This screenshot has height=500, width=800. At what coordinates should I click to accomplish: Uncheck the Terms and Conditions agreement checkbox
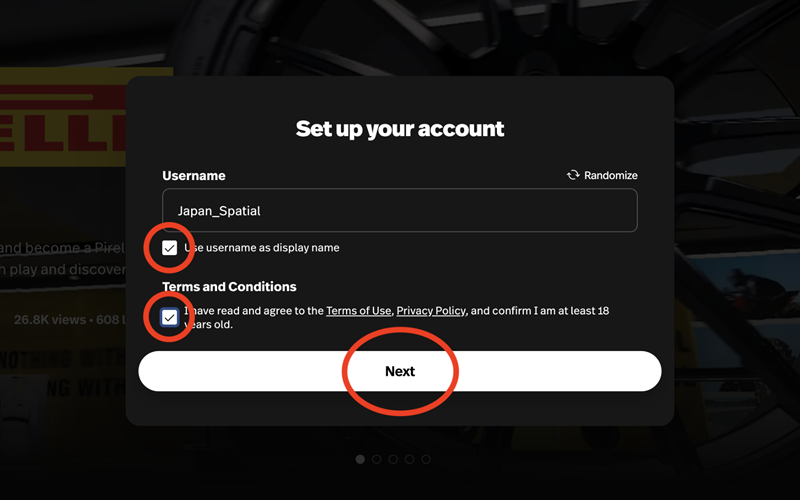169,317
